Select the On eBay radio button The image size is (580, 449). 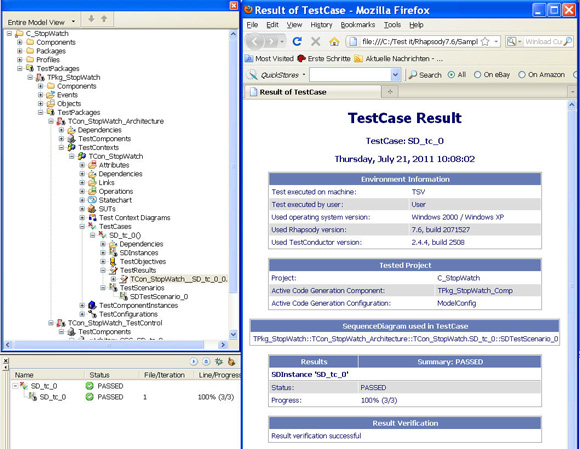coord(478,75)
